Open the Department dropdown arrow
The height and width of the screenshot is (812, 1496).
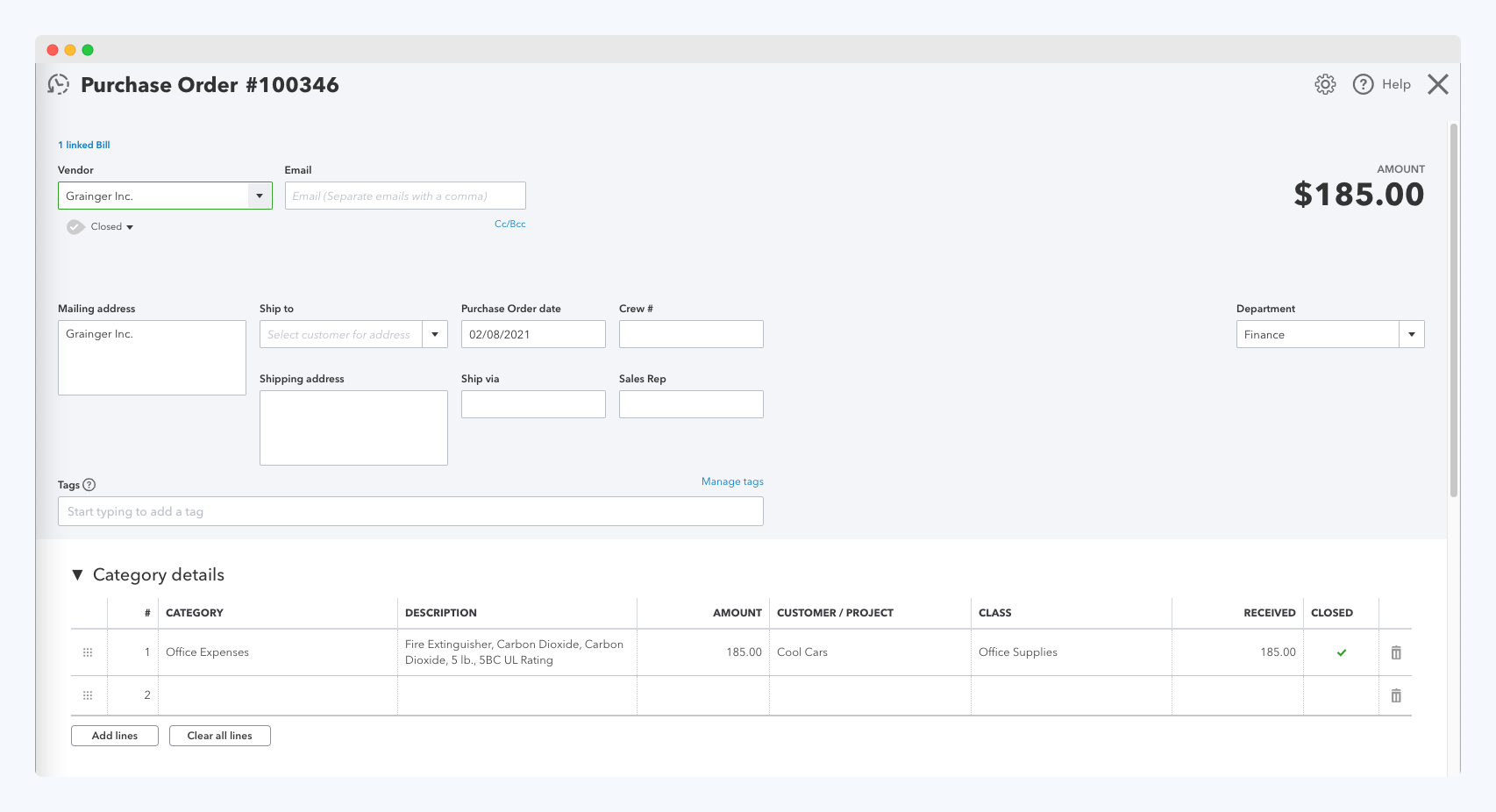[1412, 334]
